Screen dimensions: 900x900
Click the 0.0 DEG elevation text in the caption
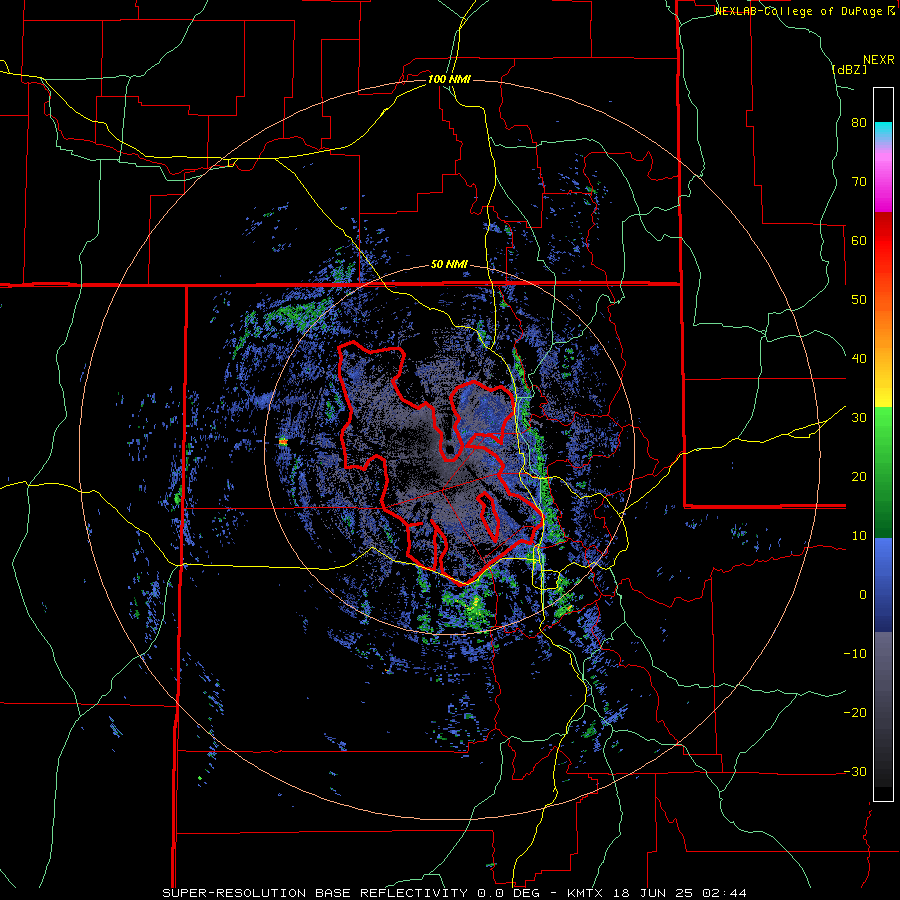pyautogui.click(x=510, y=893)
